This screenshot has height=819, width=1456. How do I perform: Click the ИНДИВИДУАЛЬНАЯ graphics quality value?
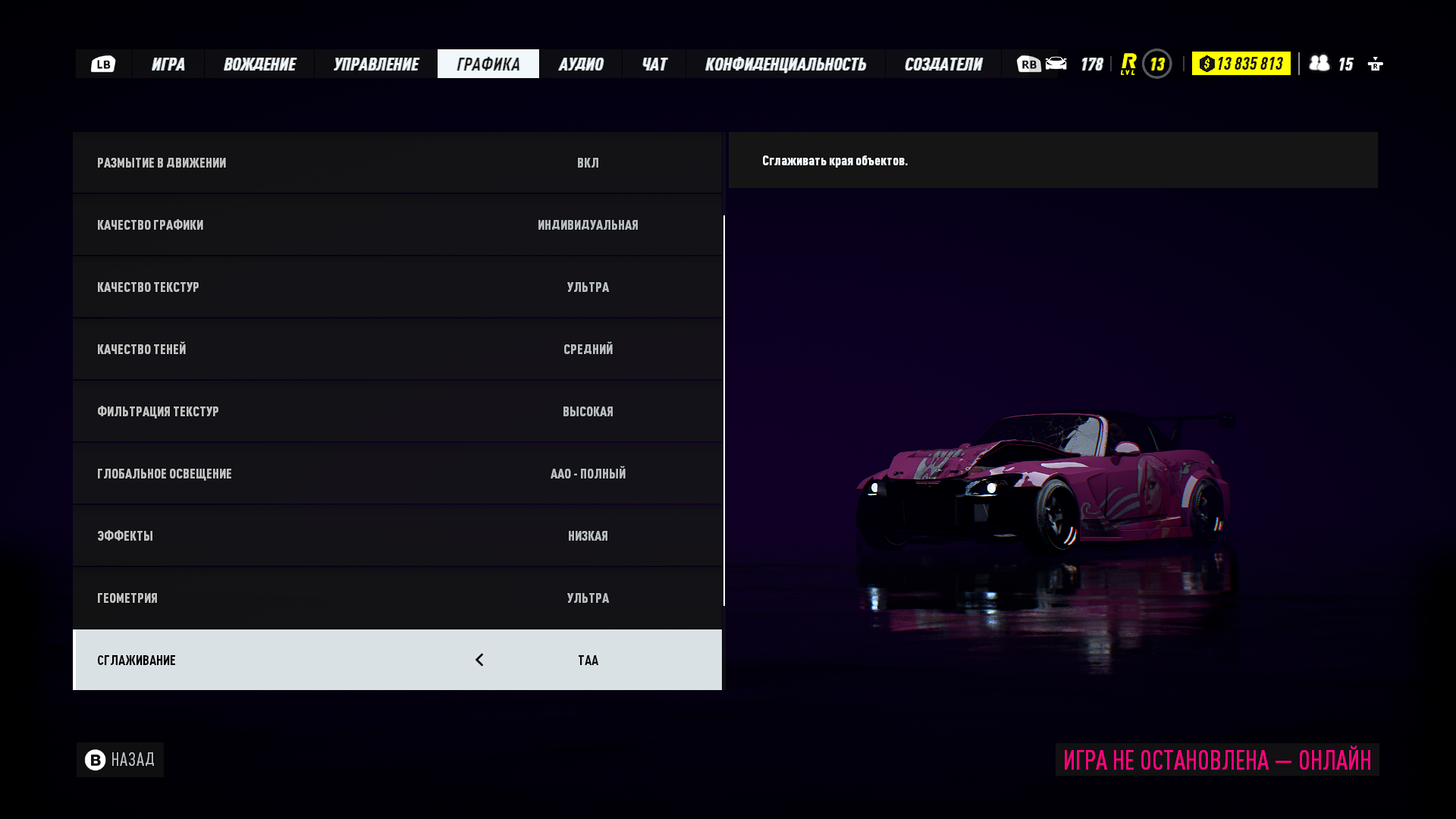coord(588,224)
